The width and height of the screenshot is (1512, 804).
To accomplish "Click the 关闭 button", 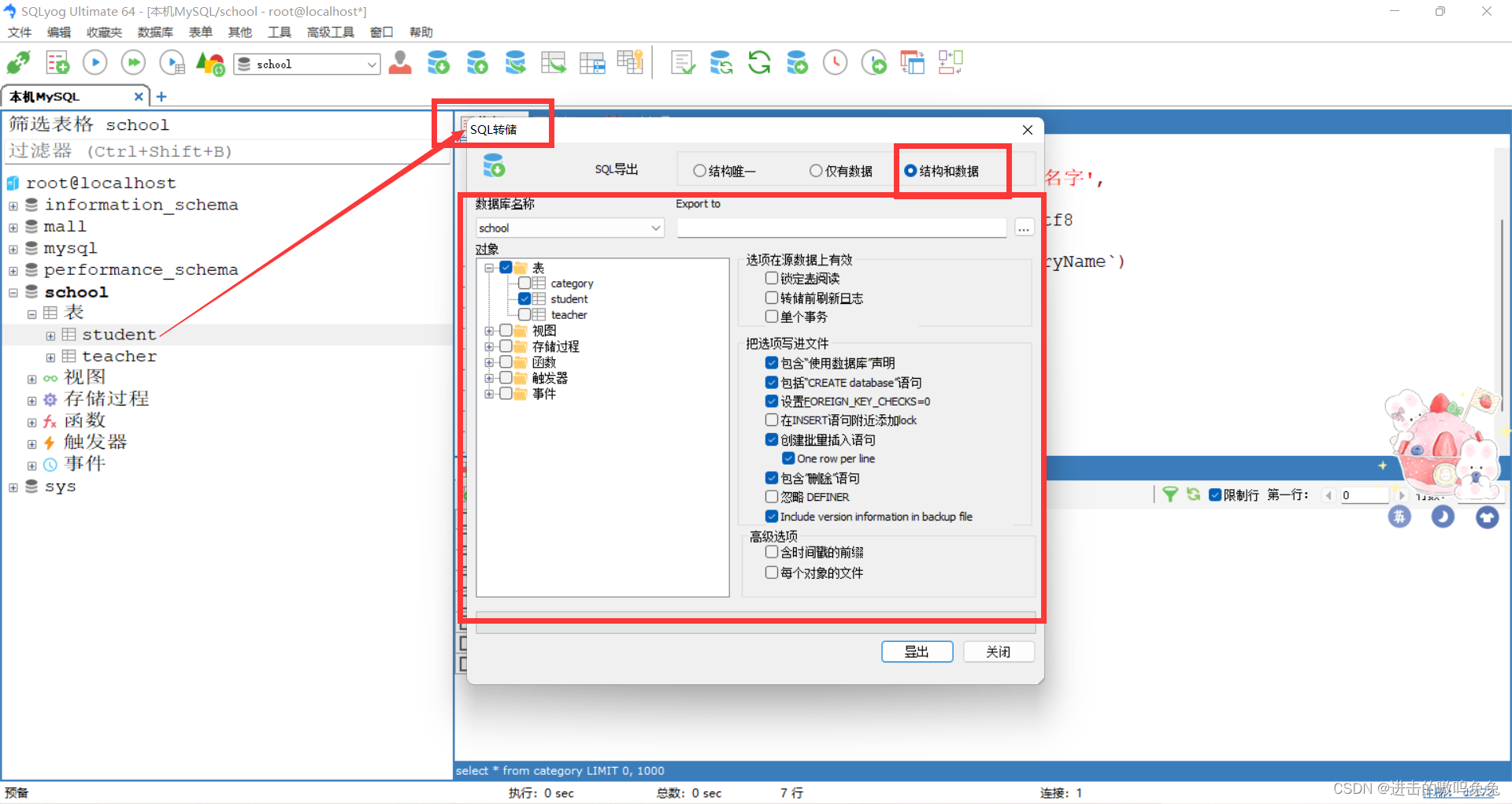I will click(x=999, y=652).
